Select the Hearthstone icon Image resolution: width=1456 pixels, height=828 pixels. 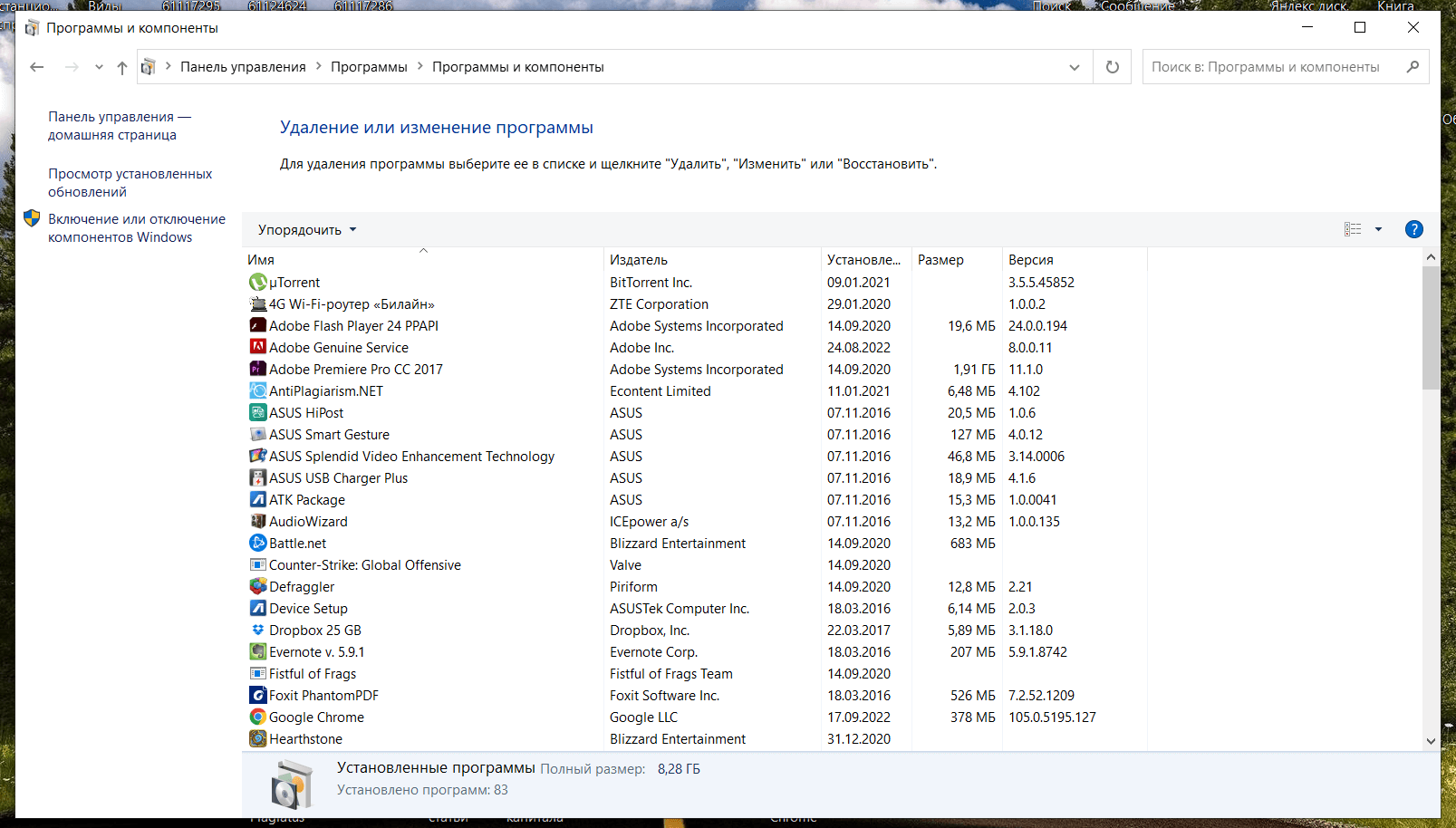click(x=258, y=739)
